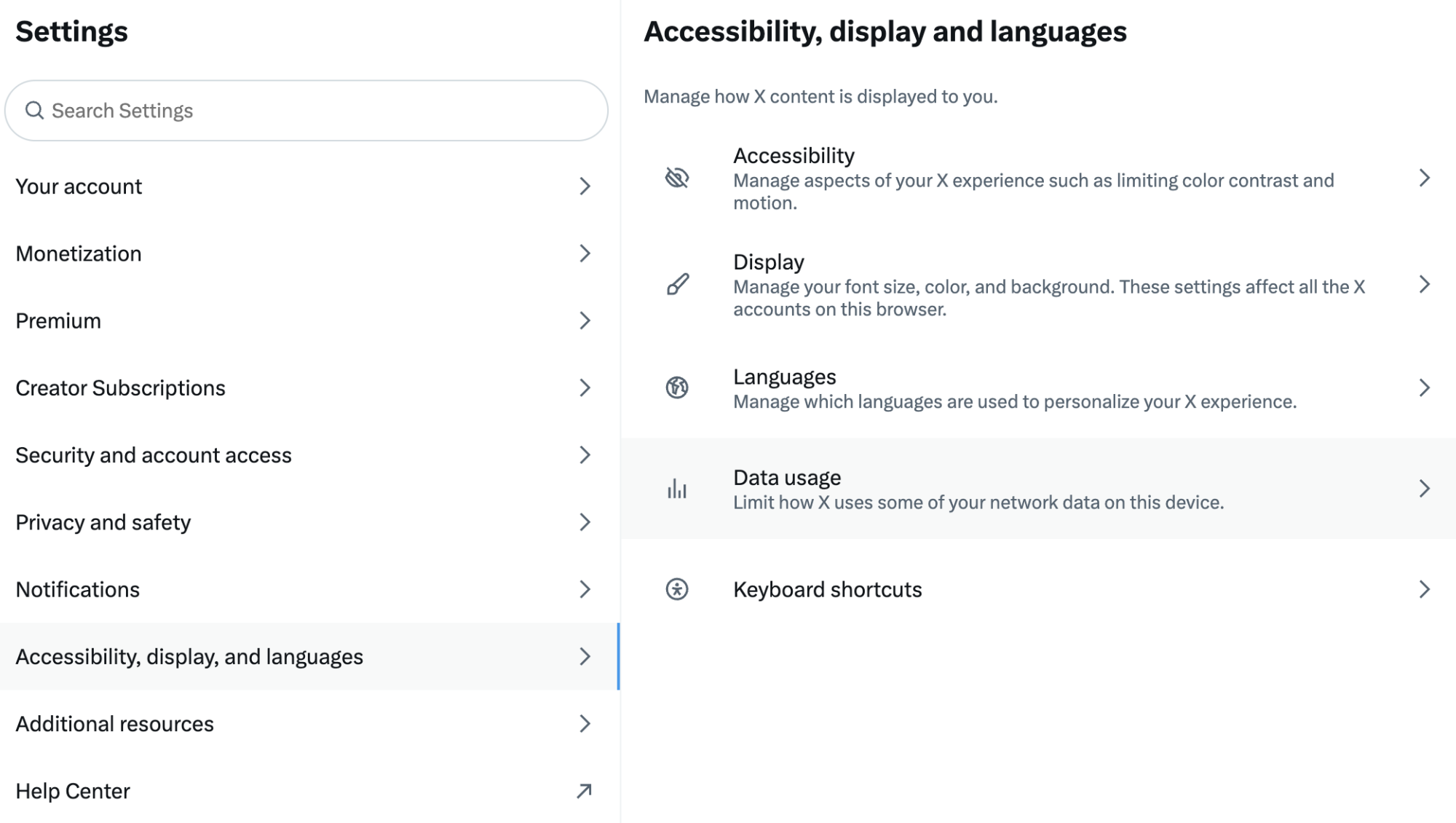Screen dimensions: 1456x823
Task: Click the external link arrow beside Help Center
Action: coord(583,789)
